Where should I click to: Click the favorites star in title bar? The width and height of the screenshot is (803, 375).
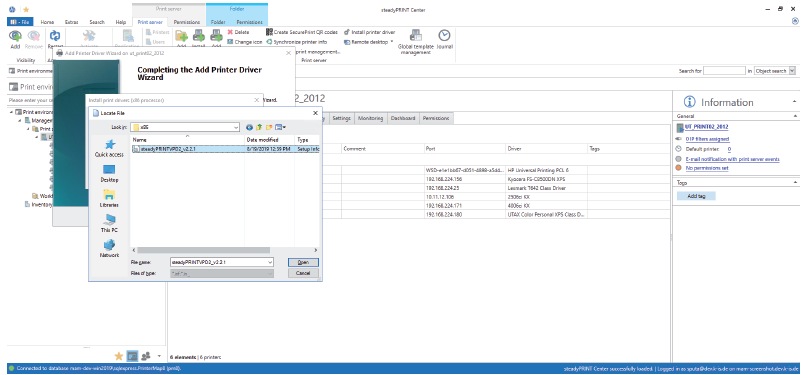(x=26, y=9)
